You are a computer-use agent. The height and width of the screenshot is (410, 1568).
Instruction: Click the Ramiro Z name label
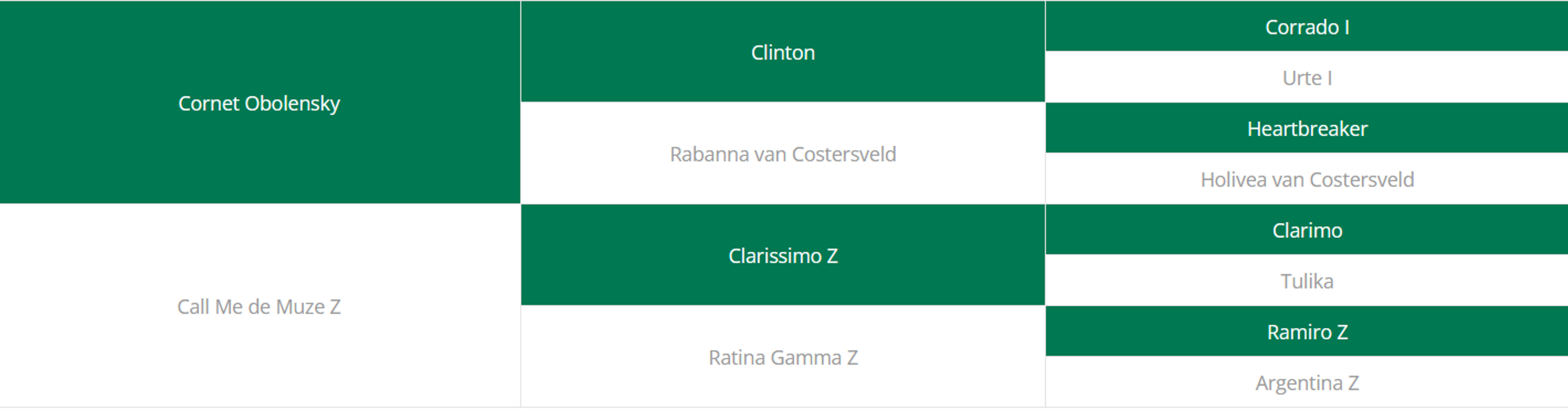click(1307, 332)
